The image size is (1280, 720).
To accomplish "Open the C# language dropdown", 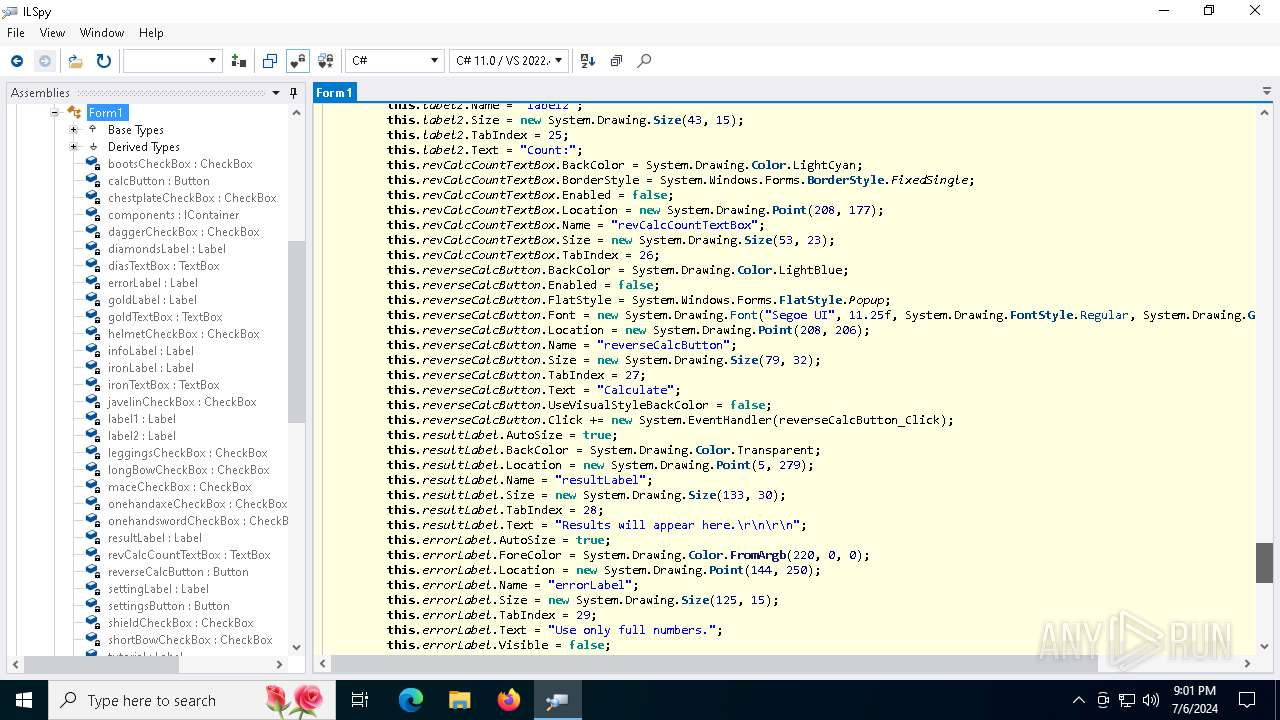I will tap(395, 61).
